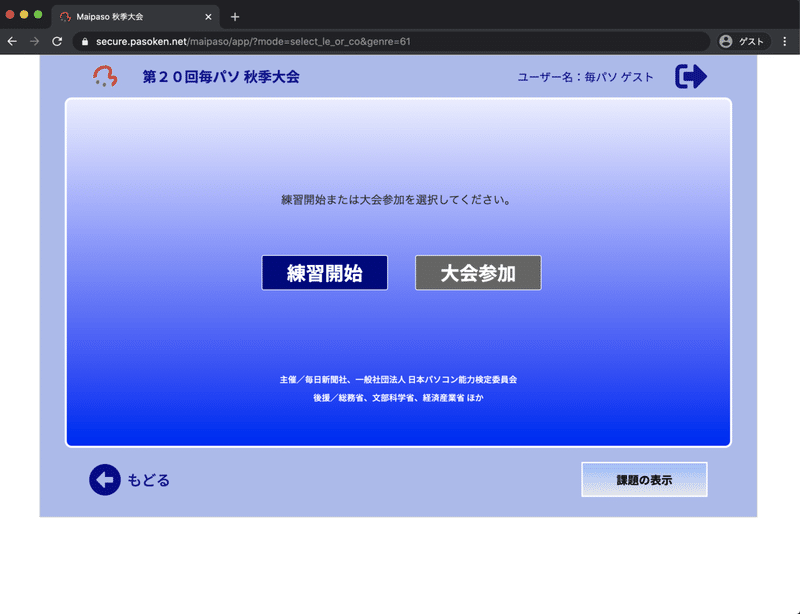Click the logout arrow icon
The width and height of the screenshot is (800, 614).
pos(690,77)
